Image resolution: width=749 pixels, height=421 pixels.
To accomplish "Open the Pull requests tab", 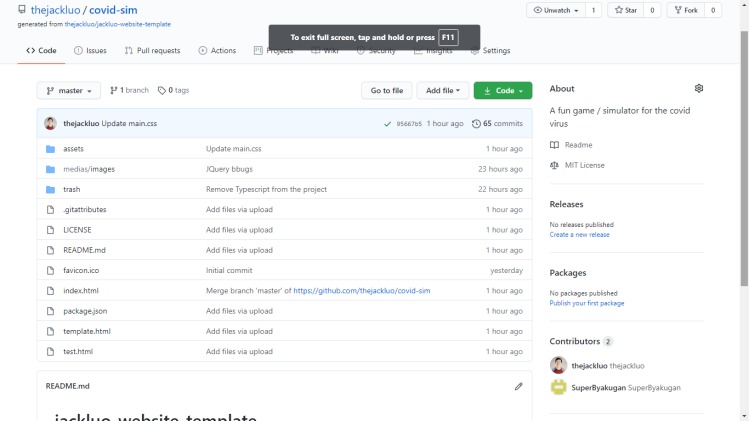I will pyautogui.click(x=152, y=51).
